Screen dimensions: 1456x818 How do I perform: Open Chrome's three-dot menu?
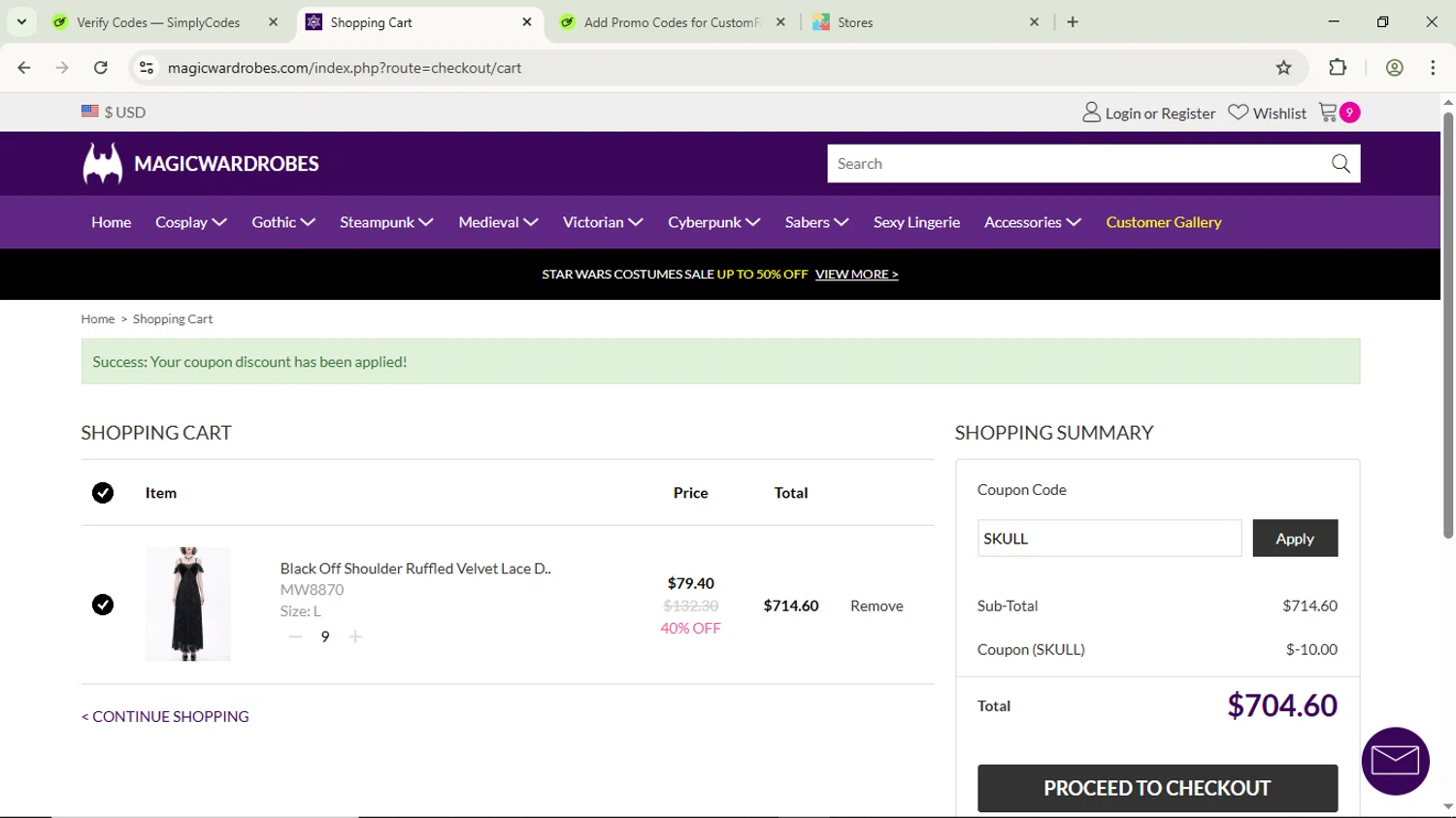(x=1433, y=68)
